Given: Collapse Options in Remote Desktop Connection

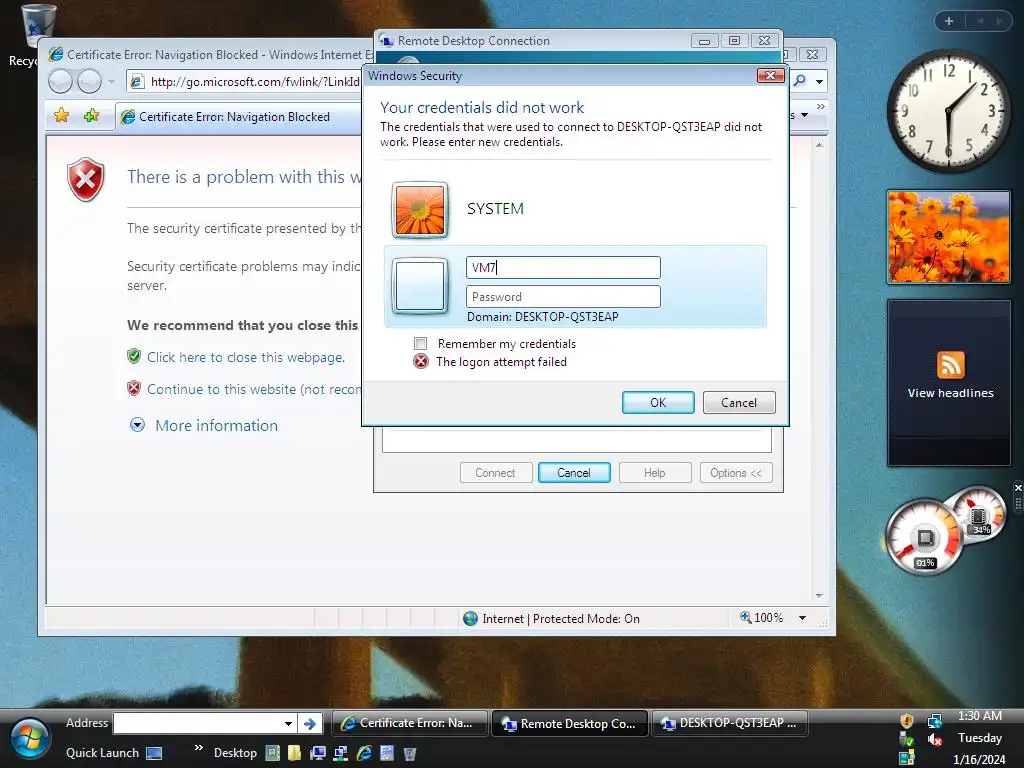Looking at the screenshot, I should [736, 473].
